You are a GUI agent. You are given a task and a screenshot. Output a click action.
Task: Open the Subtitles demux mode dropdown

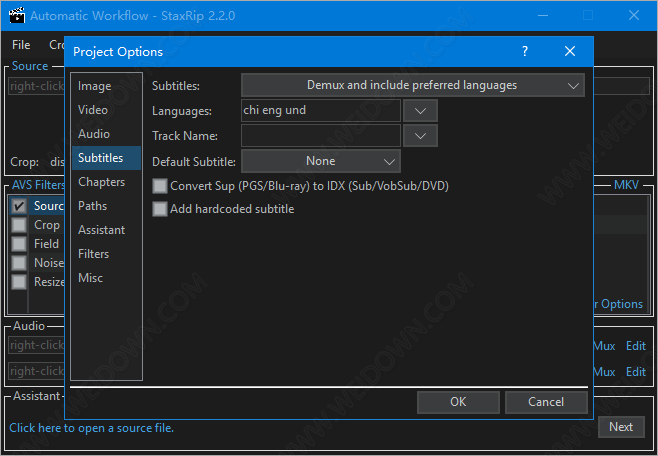pyautogui.click(x=413, y=85)
